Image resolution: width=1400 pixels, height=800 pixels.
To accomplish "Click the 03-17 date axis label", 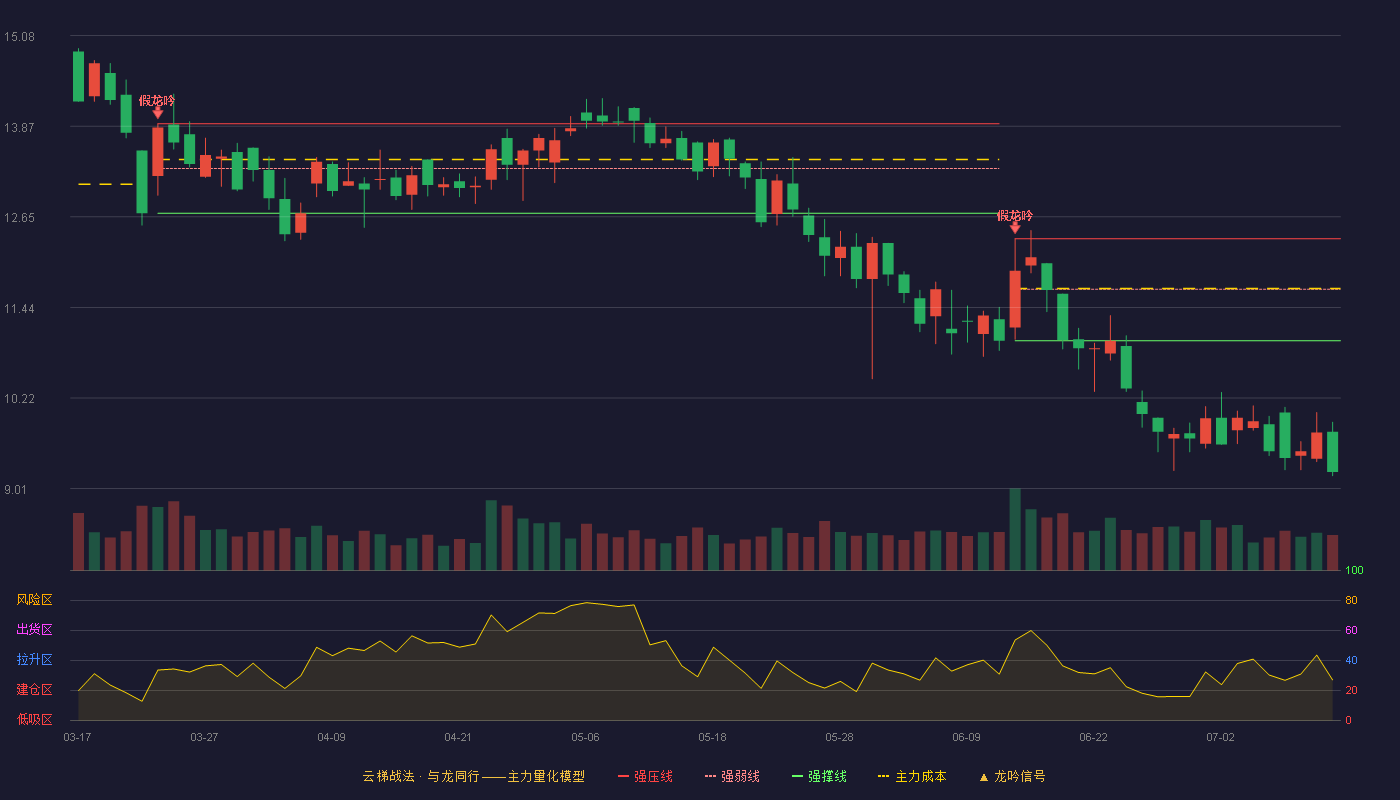I will pyautogui.click(x=77, y=737).
